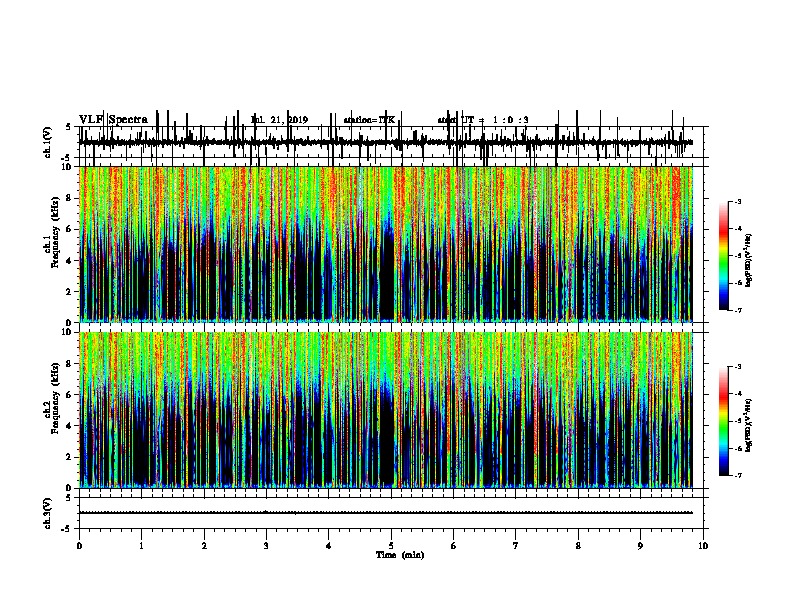Select the ch.1 "Frequency (kHz)" axis label
792x612 pixels.
pos(55,233)
